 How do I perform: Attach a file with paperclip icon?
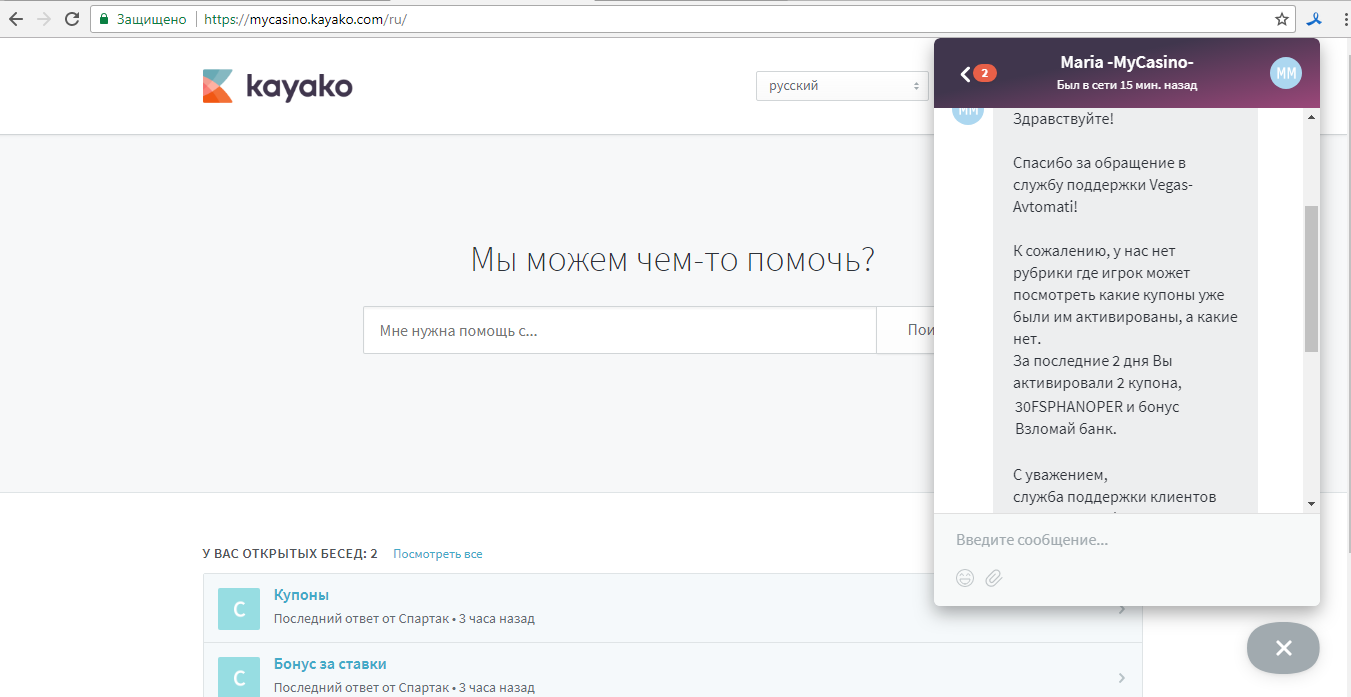(994, 578)
